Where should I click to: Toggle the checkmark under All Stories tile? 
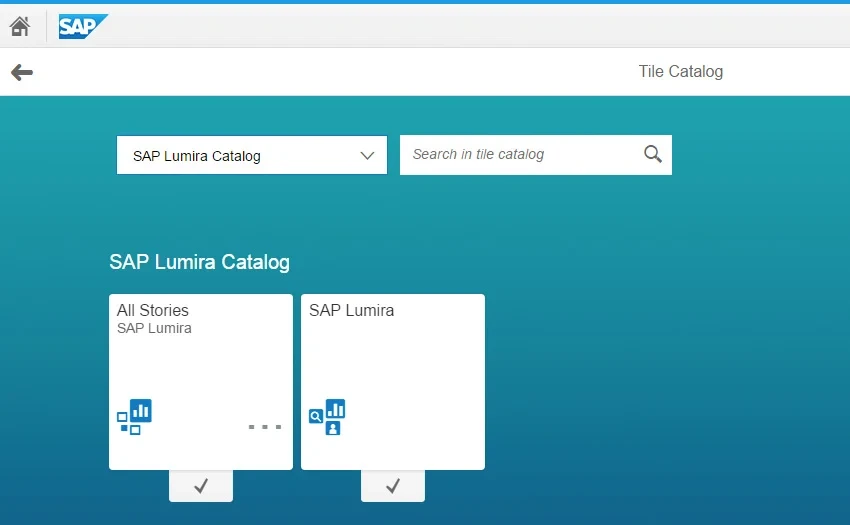click(201, 485)
